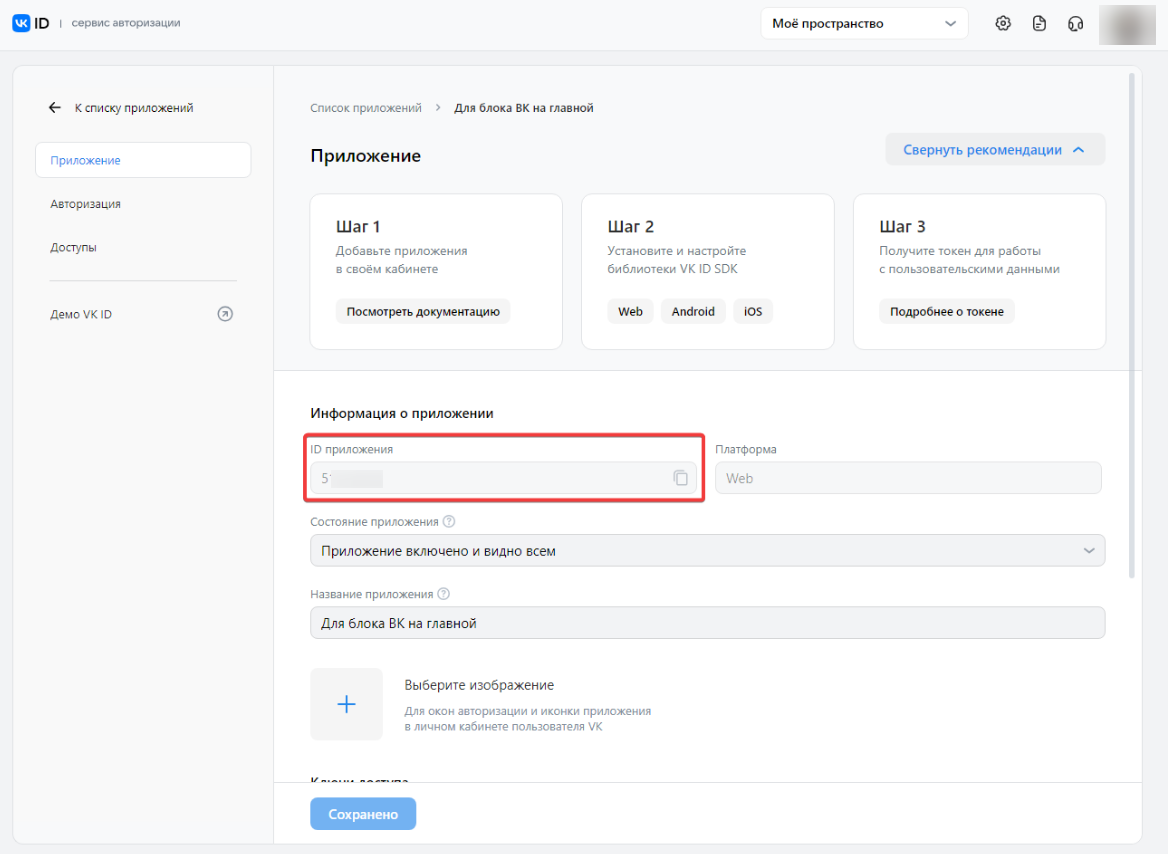Image resolution: width=1168 pixels, height=854 pixels.
Task: Open the Демо VK ID external link icon
Action: (x=225, y=314)
